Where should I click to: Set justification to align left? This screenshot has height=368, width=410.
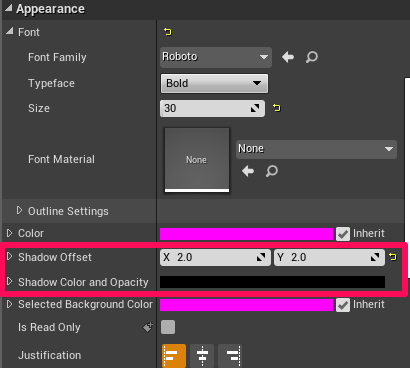tap(174, 356)
